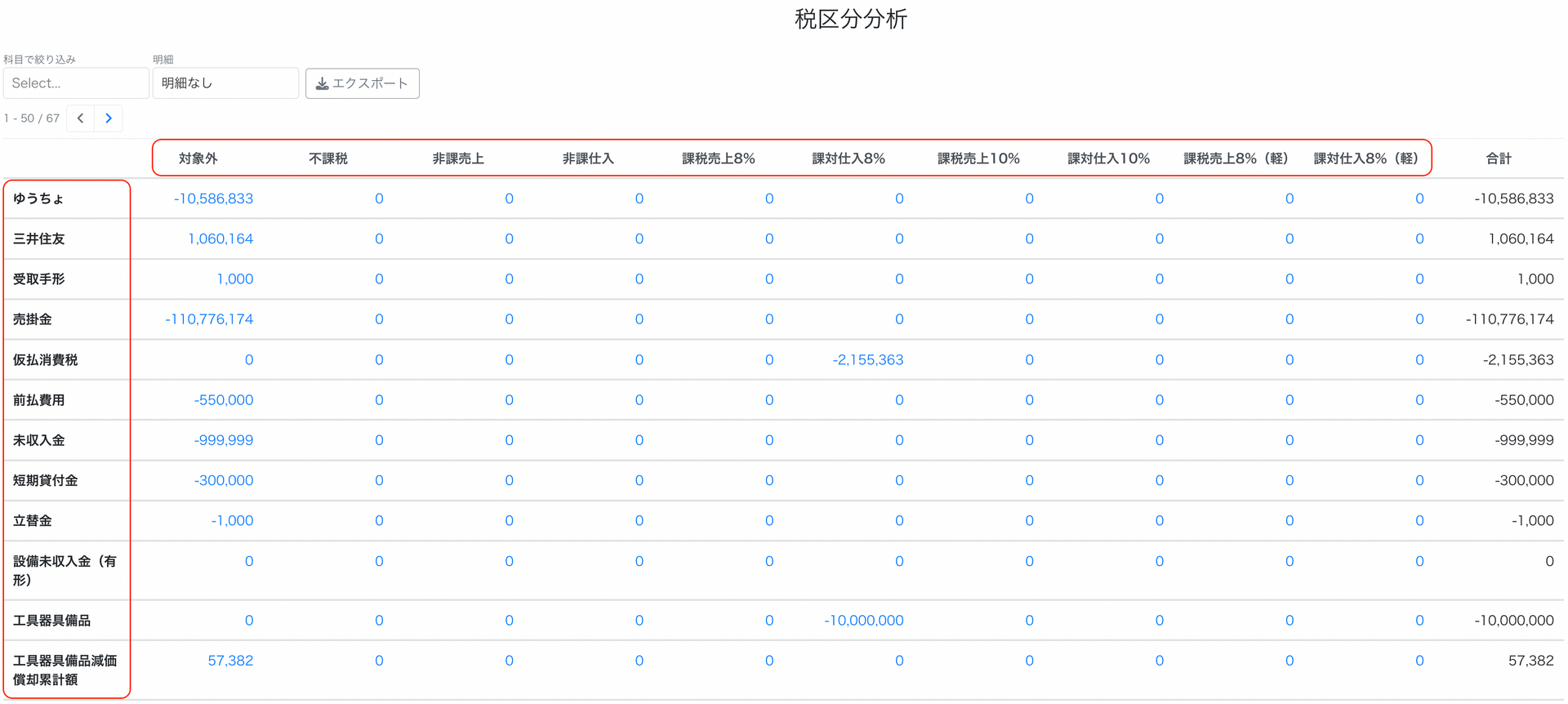The width and height of the screenshot is (1568, 704).
Task: Go to the previous page of results
Action: pyautogui.click(x=80, y=118)
